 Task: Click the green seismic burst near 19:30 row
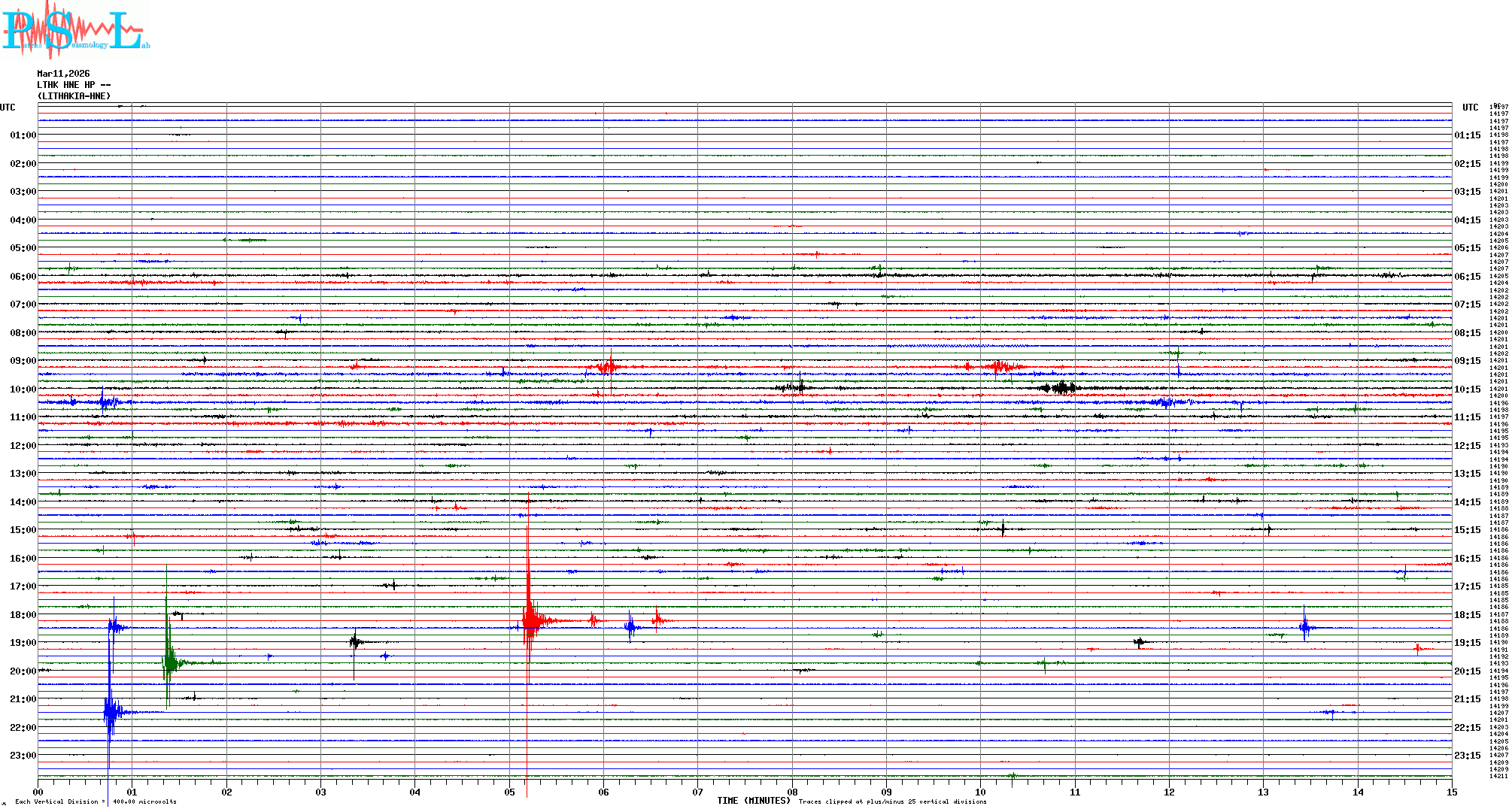click(169, 662)
